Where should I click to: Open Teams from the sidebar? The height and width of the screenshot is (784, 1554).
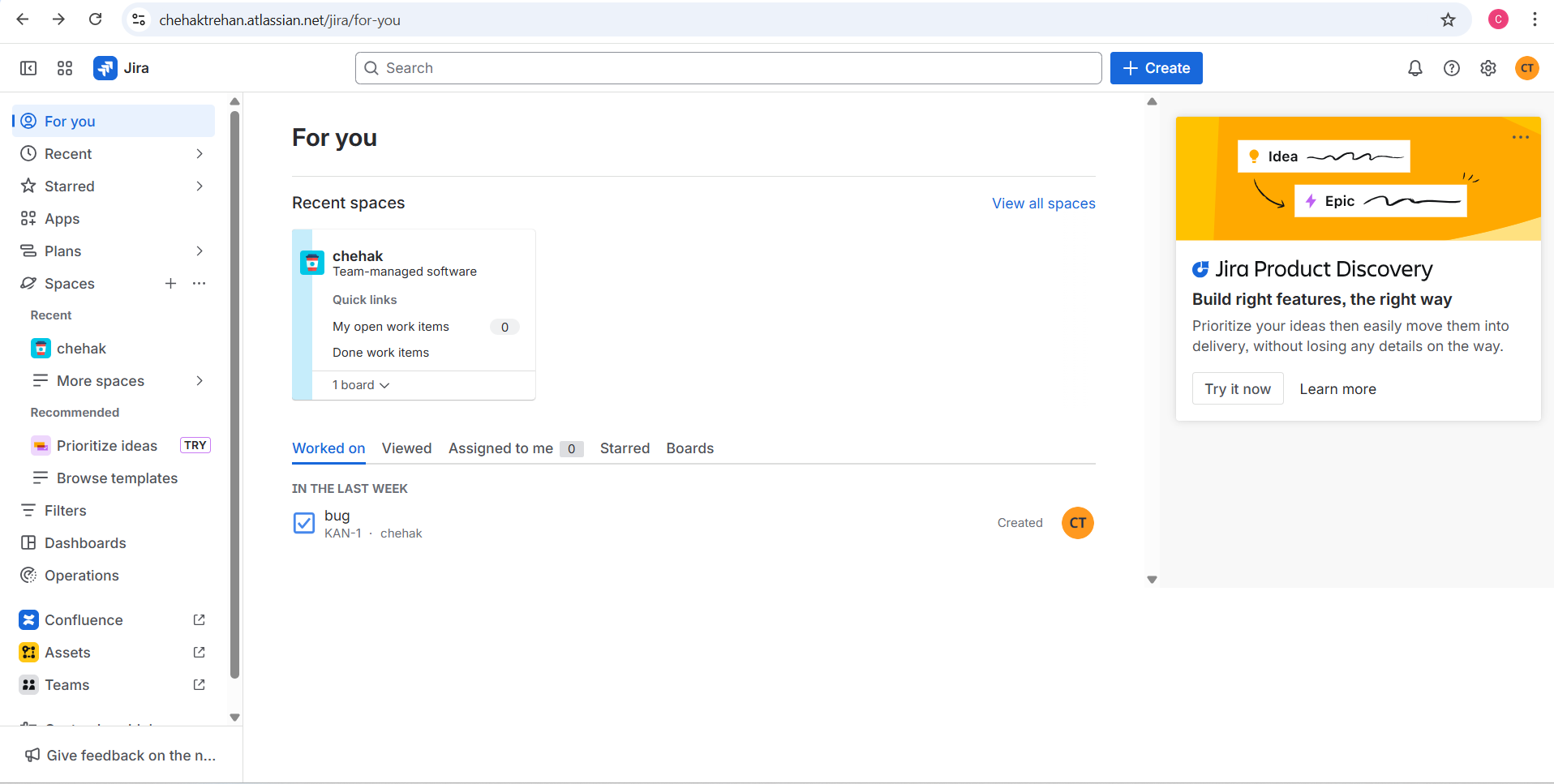[x=114, y=684]
